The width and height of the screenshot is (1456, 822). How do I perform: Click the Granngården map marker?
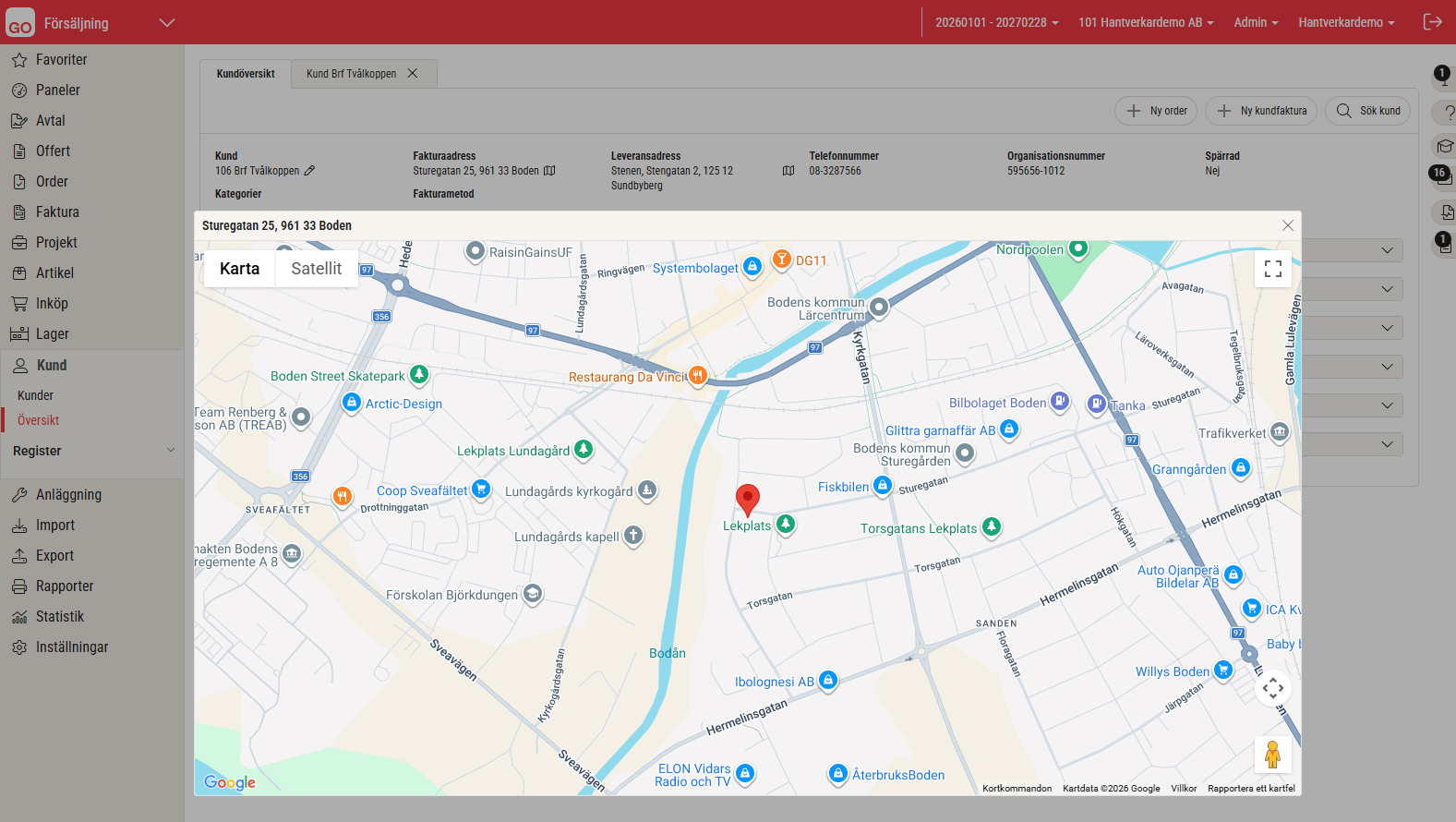(1241, 468)
